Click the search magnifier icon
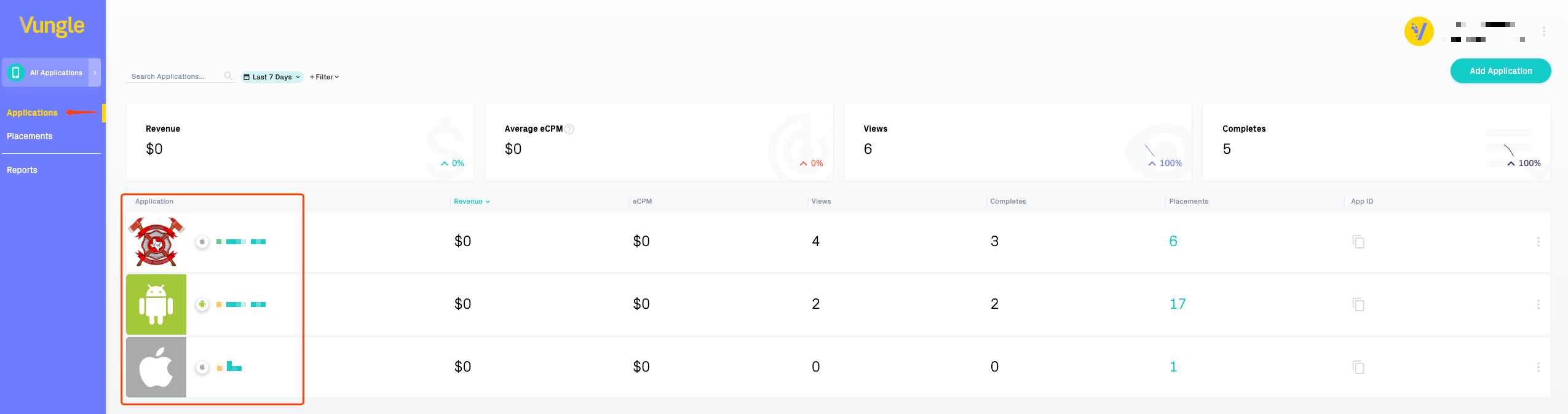1568x414 pixels. click(x=228, y=76)
